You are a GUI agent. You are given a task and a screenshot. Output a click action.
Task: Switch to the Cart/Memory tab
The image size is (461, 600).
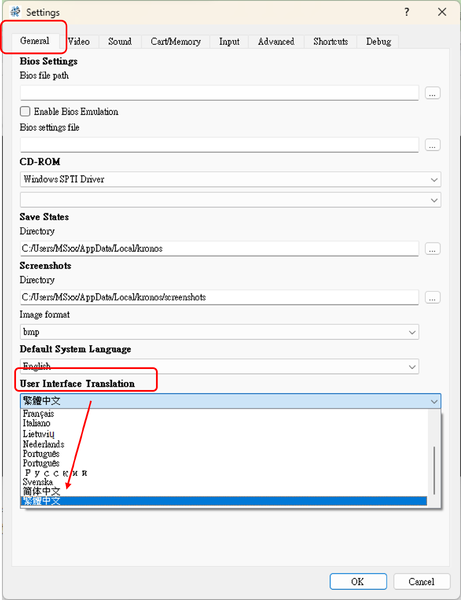[x=176, y=41]
